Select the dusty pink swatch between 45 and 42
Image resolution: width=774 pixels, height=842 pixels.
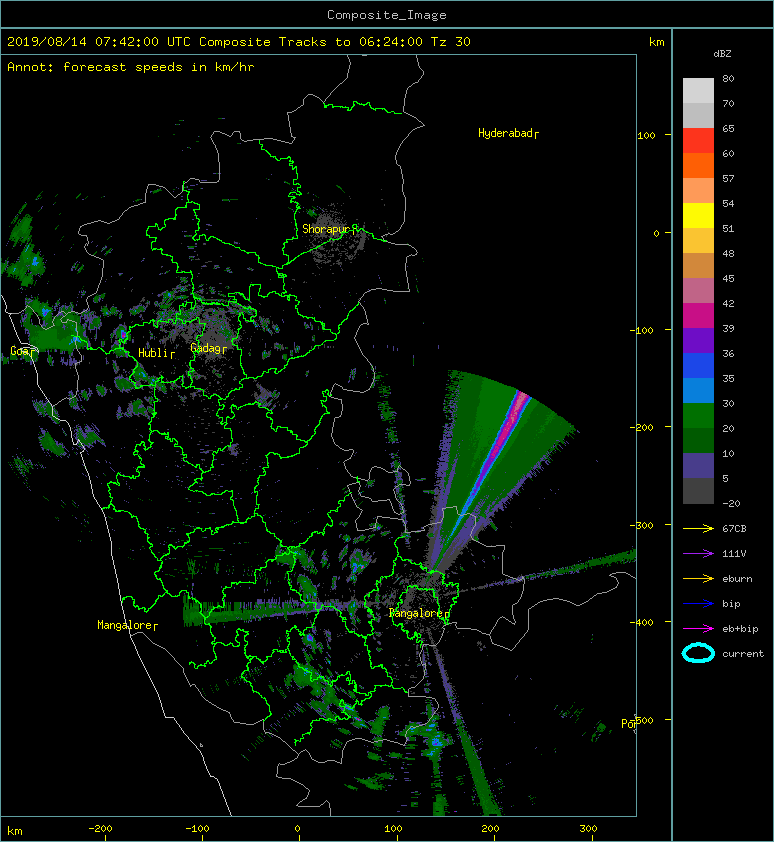[698, 291]
